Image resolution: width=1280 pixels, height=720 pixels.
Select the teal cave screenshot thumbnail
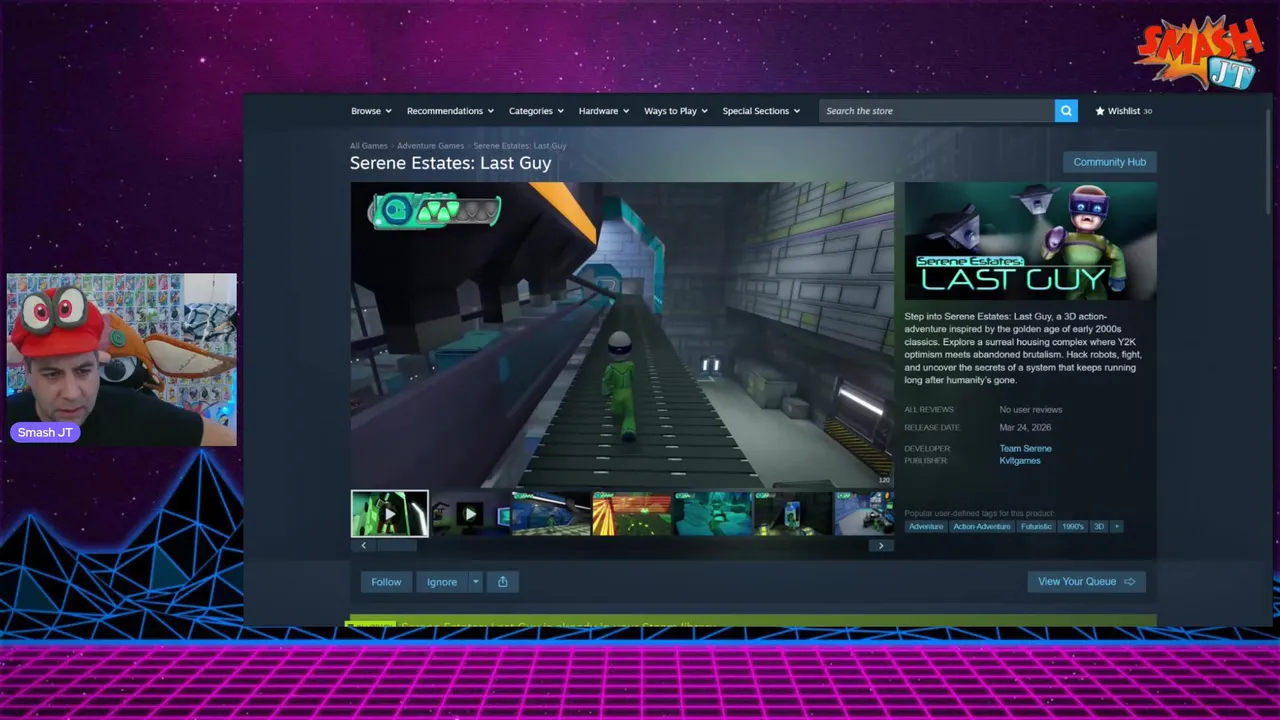point(712,514)
